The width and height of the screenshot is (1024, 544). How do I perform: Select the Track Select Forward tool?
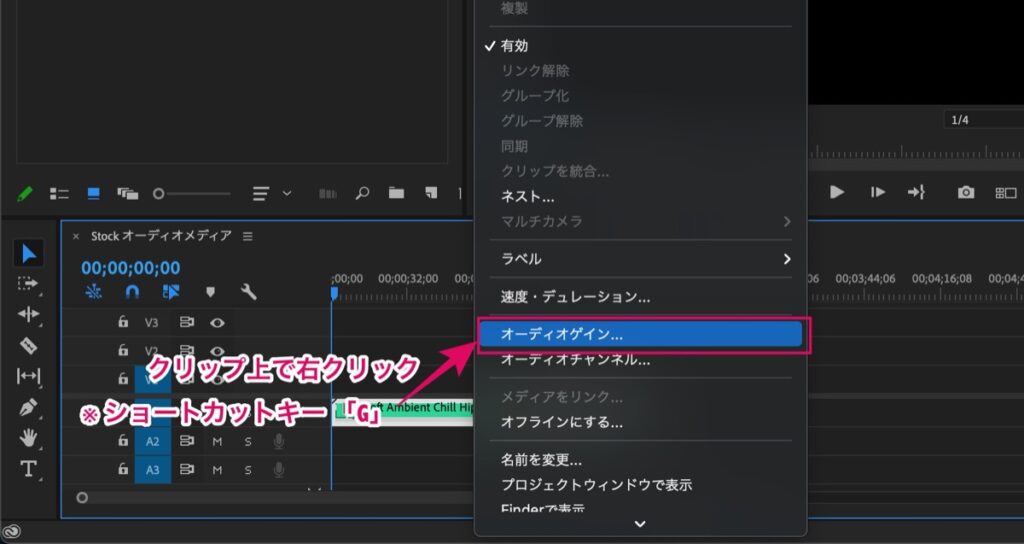point(28,284)
